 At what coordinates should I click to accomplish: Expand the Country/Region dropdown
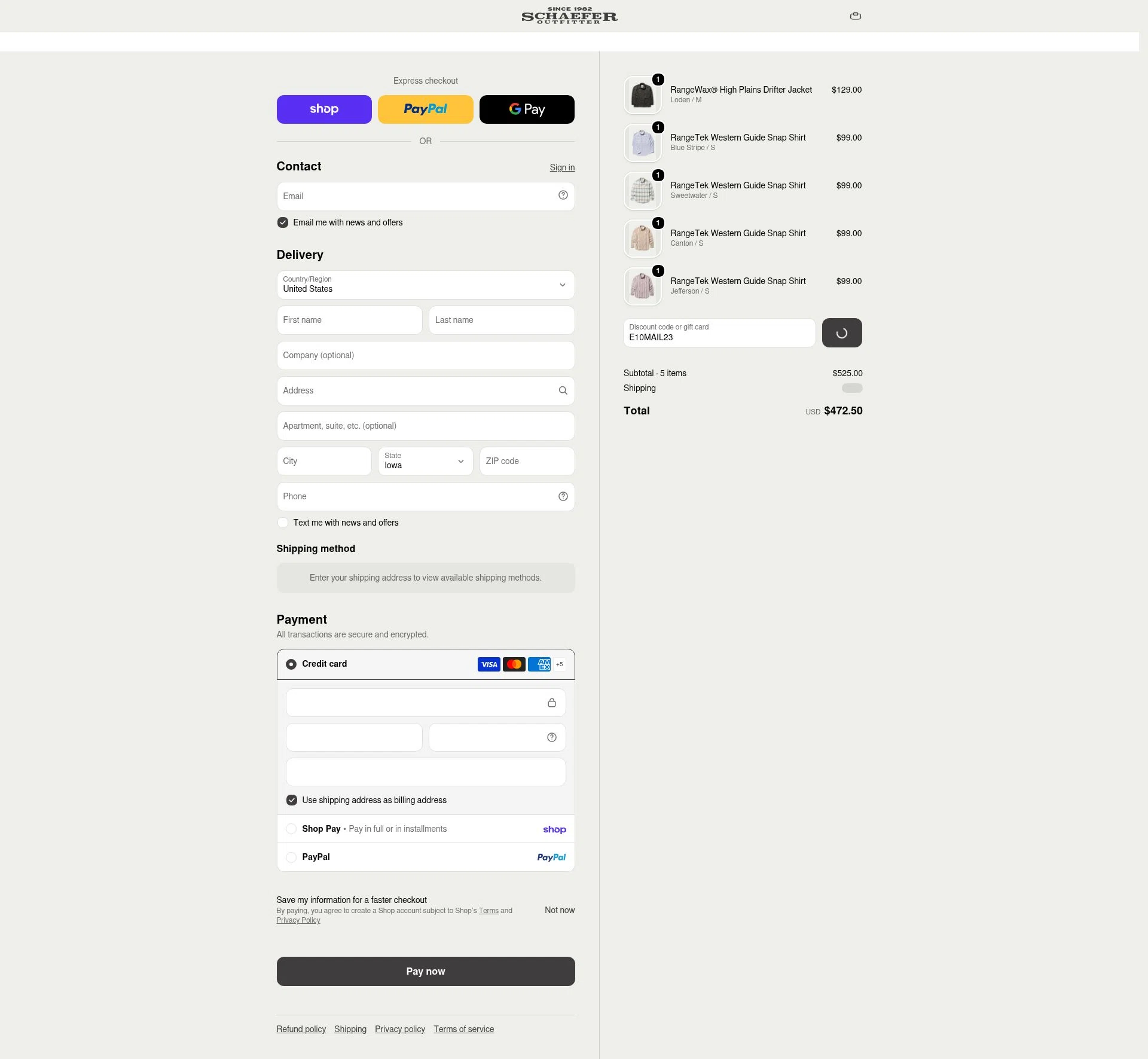pyautogui.click(x=426, y=285)
